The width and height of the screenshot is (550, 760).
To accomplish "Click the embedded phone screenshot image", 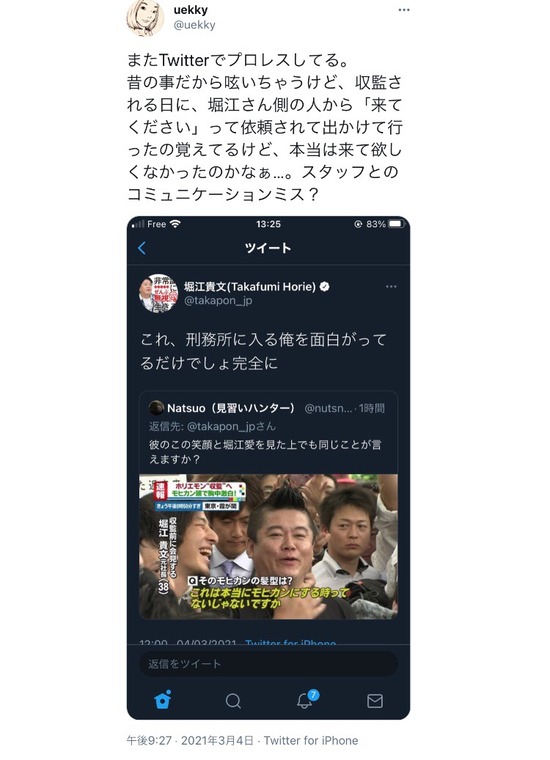I will point(268,468).
